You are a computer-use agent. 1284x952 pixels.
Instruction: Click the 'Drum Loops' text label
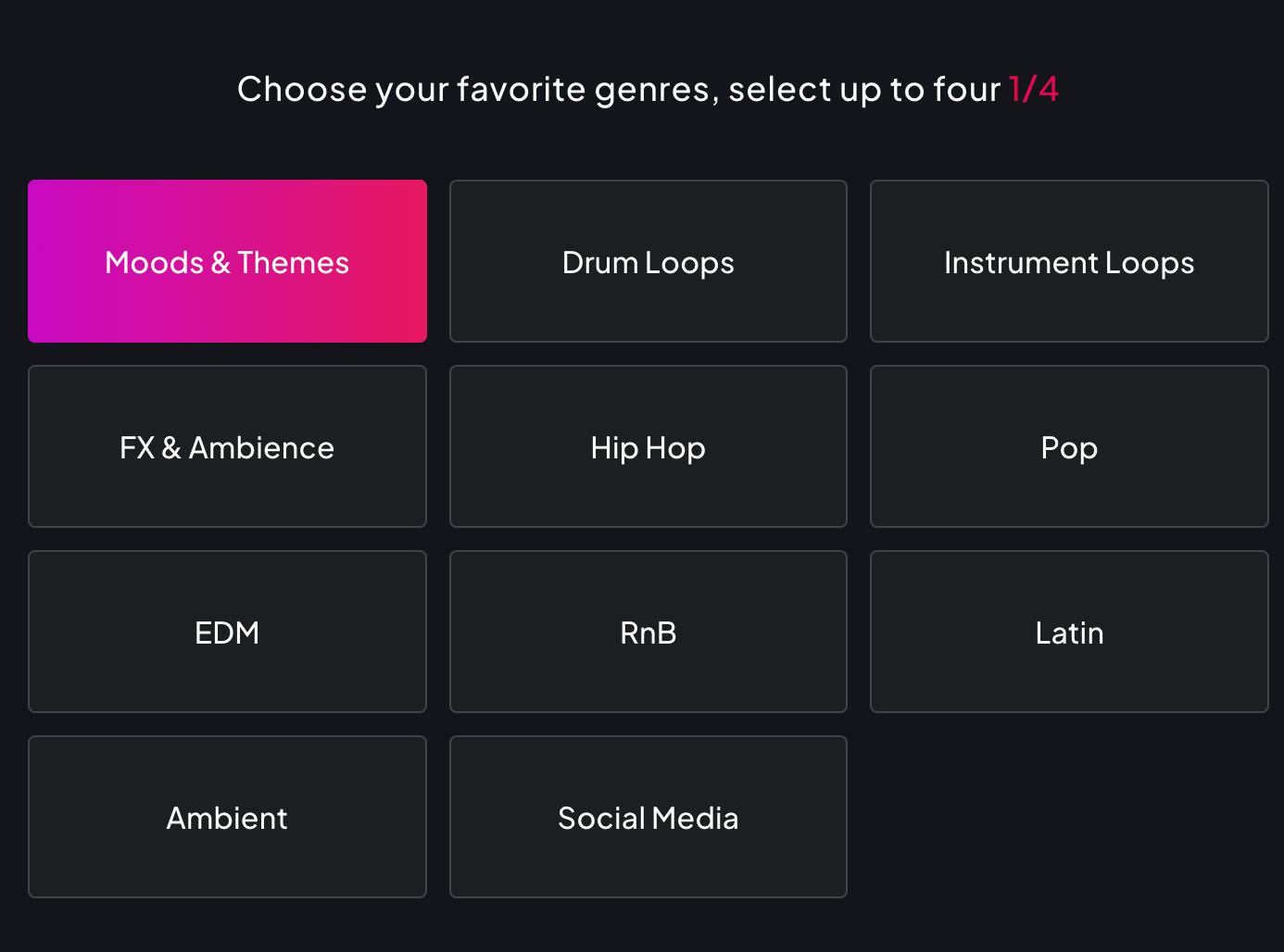[648, 263]
